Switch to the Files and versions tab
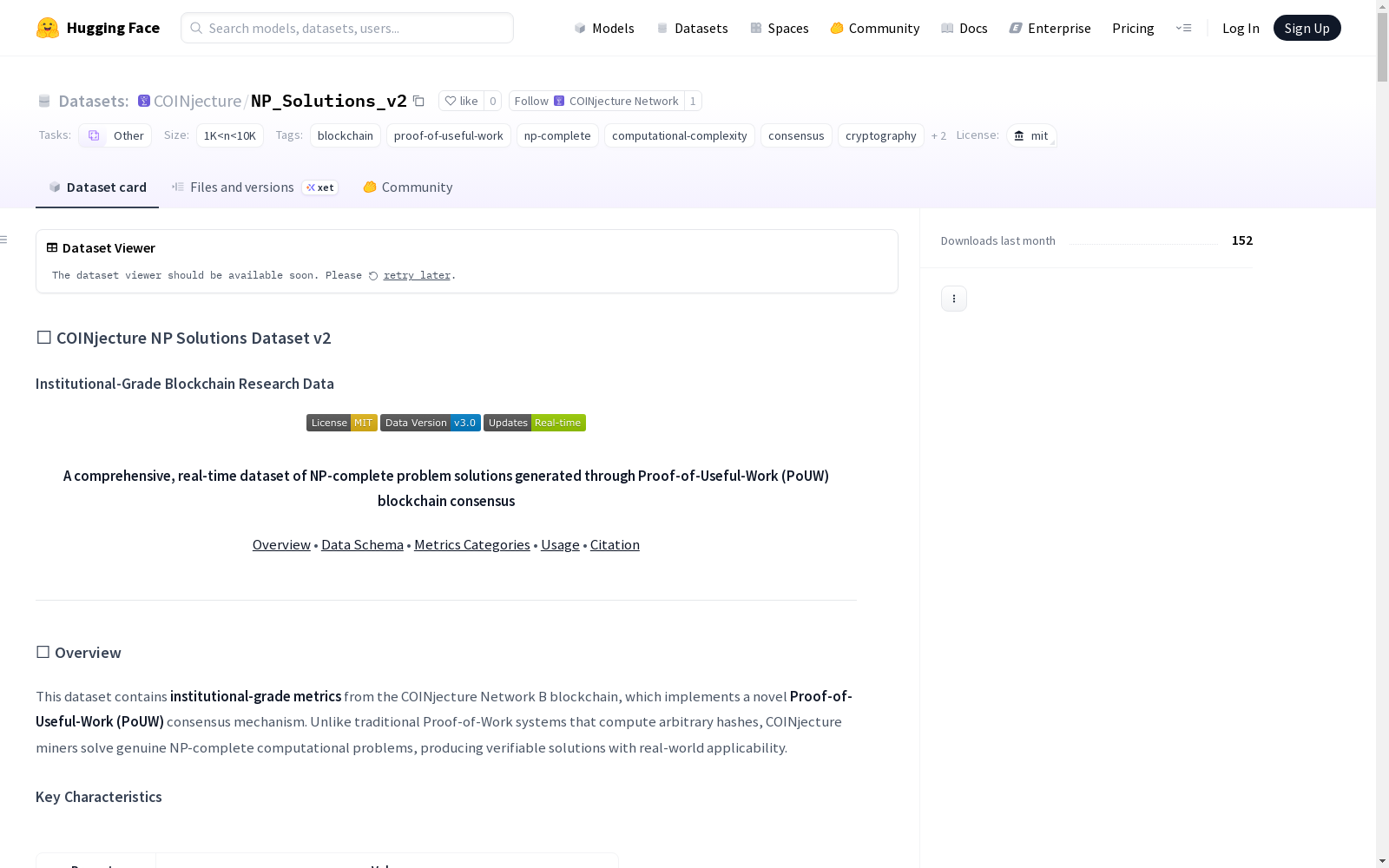The height and width of the screenshot is (868, 1389). coord(255,187)
